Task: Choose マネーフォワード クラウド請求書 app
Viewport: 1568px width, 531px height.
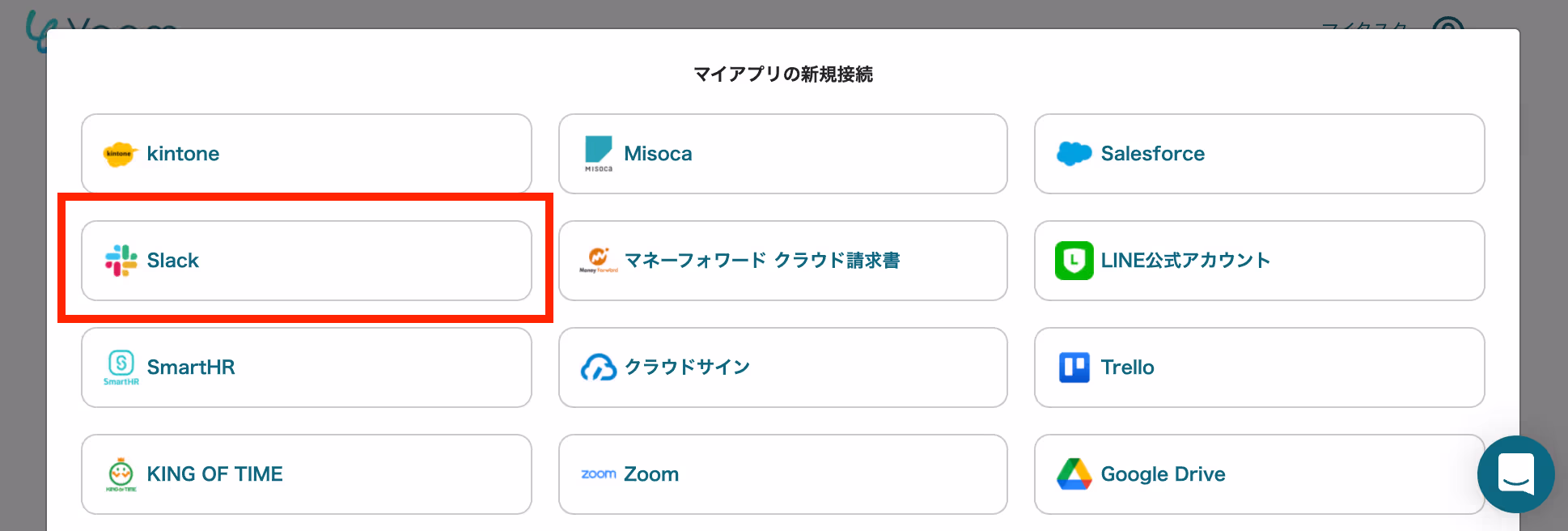Action: point(782,261)
